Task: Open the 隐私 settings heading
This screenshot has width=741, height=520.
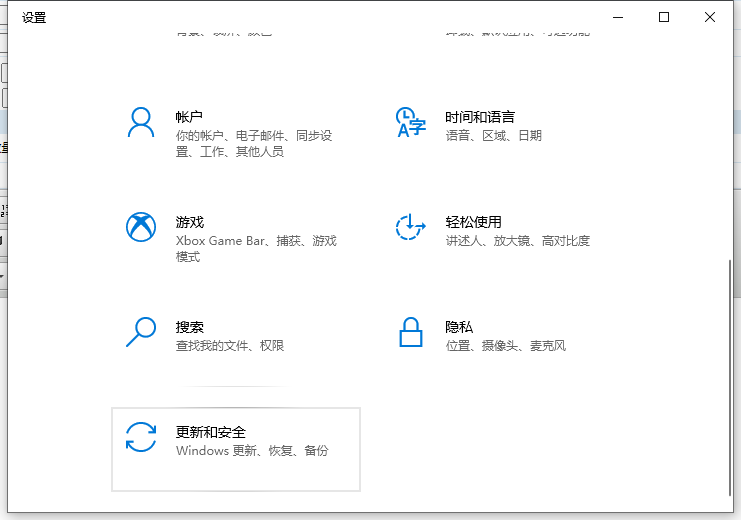Action: (459, 327)
